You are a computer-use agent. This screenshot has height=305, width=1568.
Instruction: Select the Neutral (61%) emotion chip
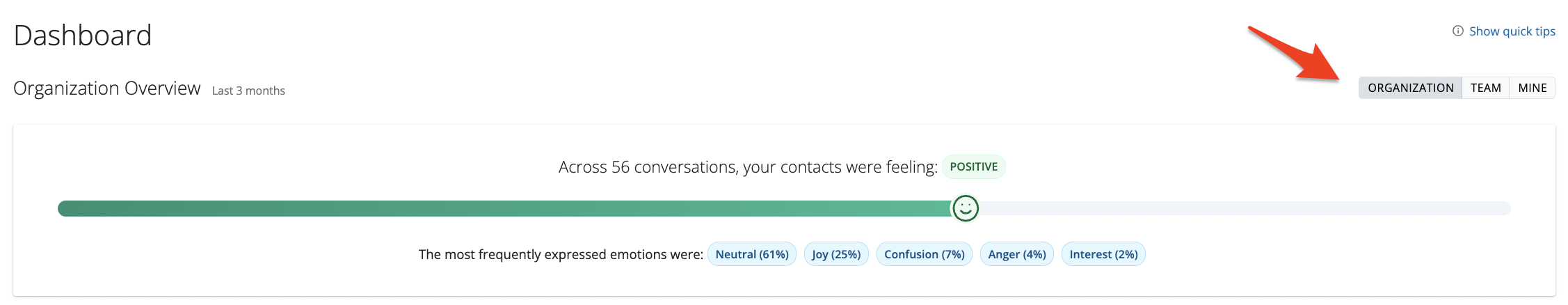[751, 254]
